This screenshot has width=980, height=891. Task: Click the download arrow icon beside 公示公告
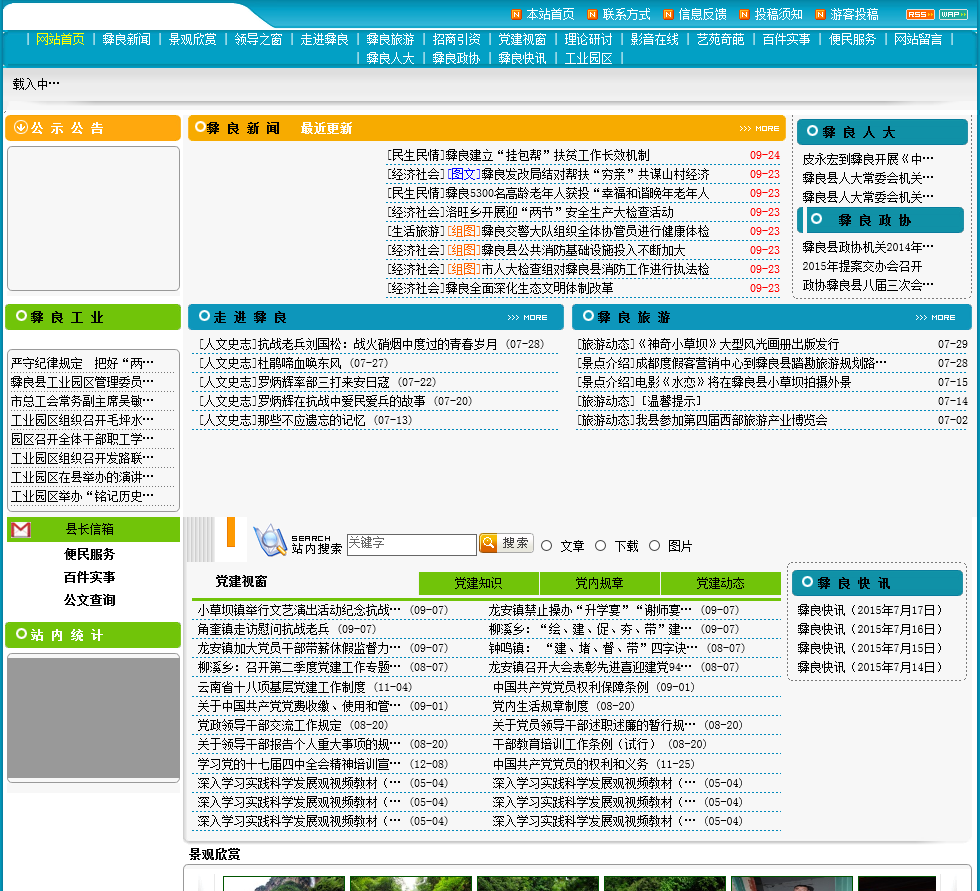(x=21, y=127)
